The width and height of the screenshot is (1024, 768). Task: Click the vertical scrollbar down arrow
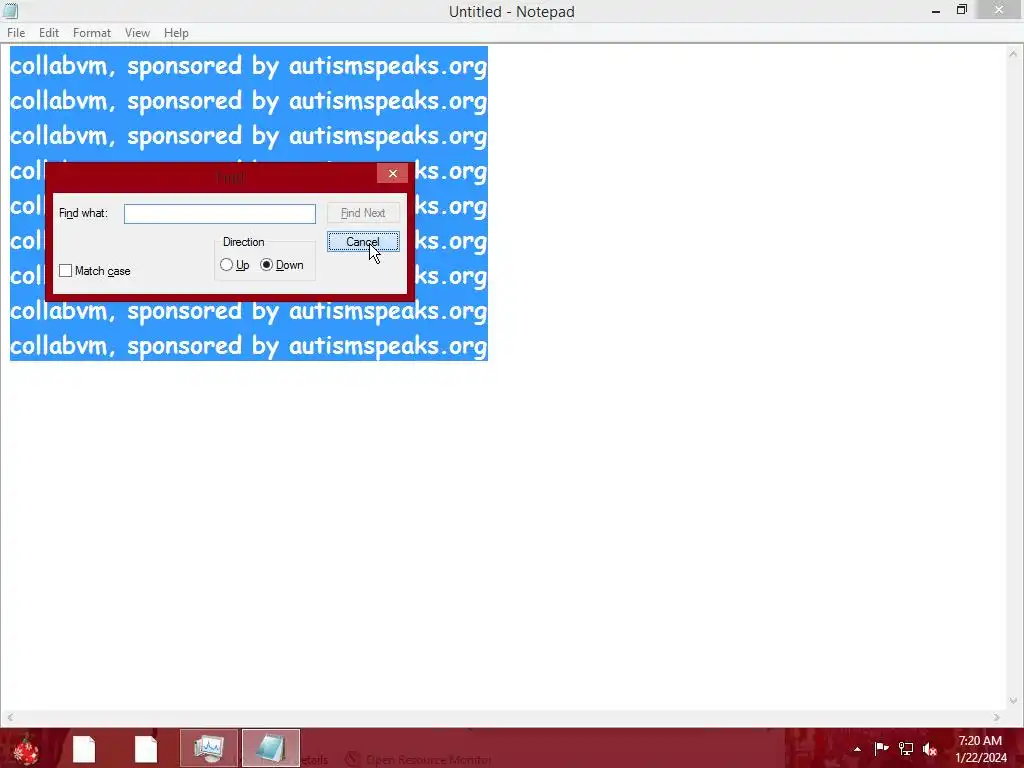tap(1013, 701)
